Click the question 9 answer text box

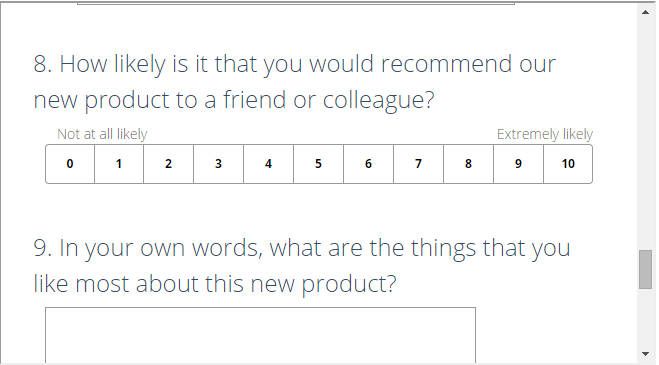pyautogui.click(x=261, y=335)
